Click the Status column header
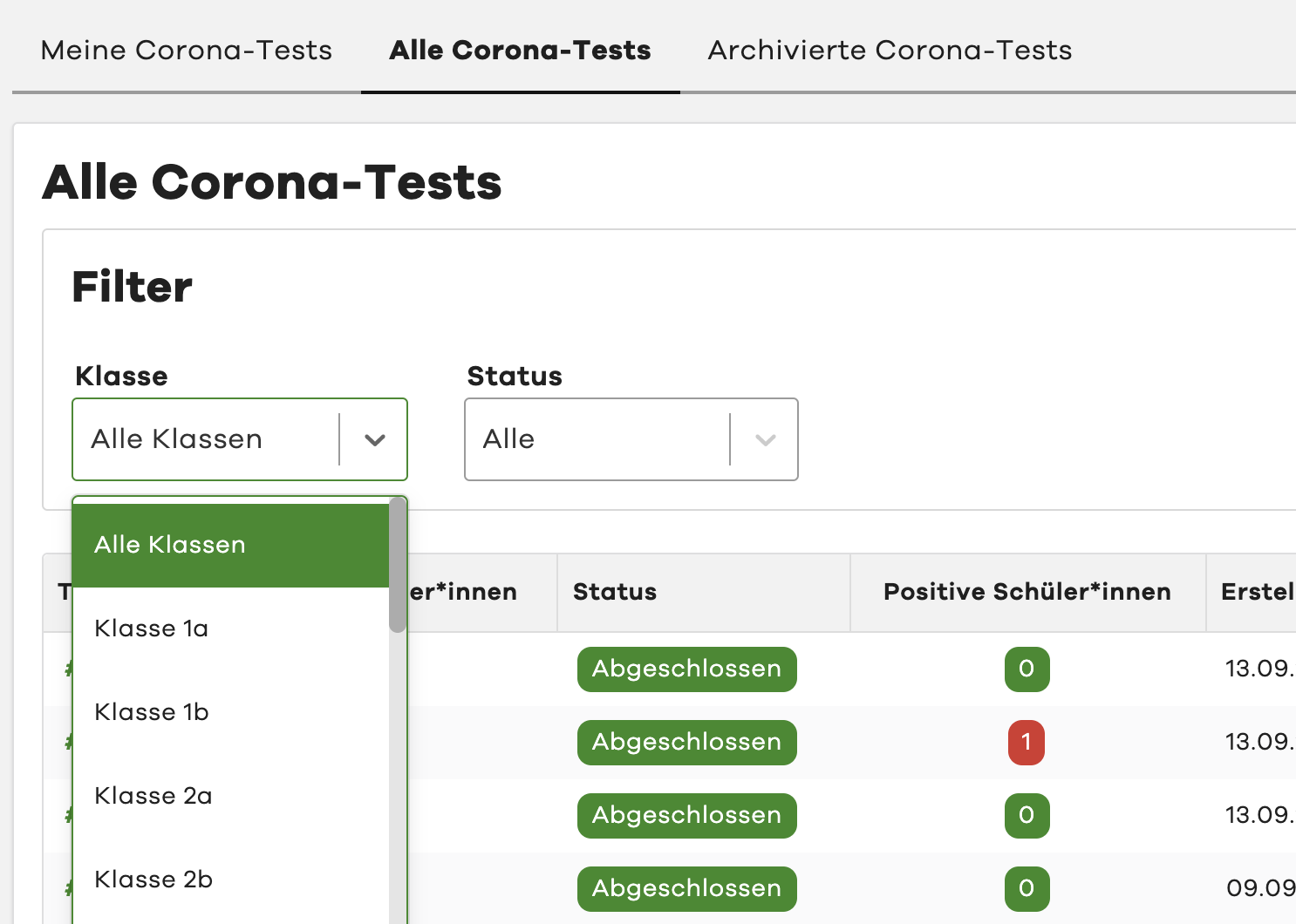This screenshot has width=1296, height=924. click(615, 592)
